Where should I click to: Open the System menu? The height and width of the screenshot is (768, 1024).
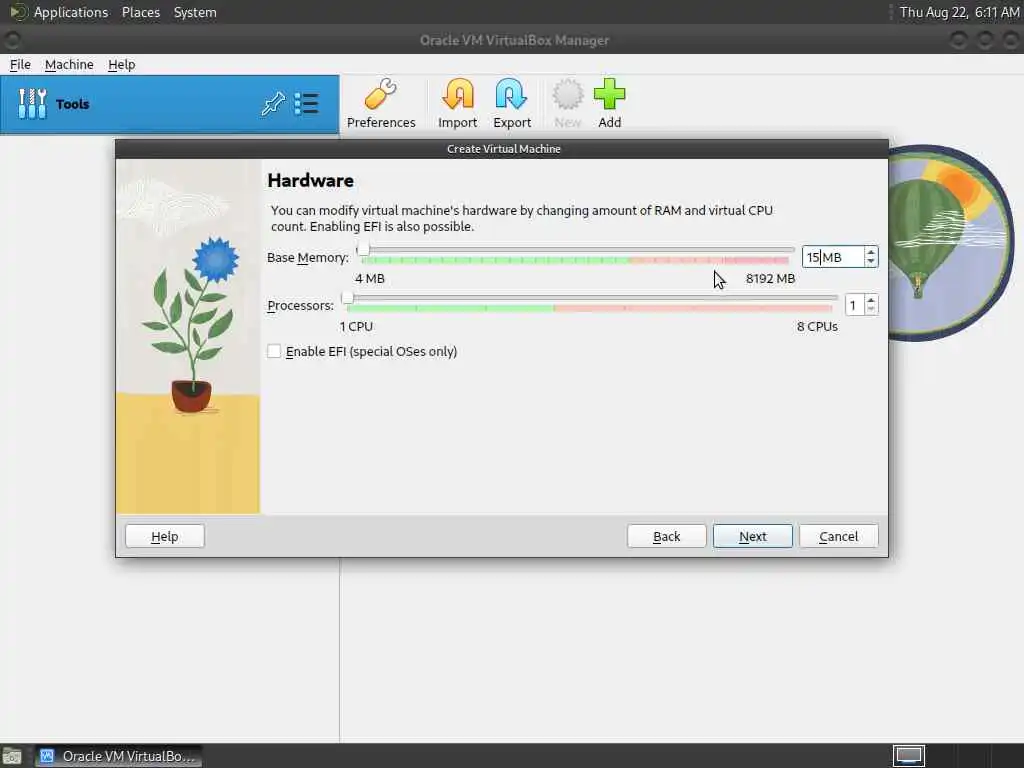click(x=195, y=12)
